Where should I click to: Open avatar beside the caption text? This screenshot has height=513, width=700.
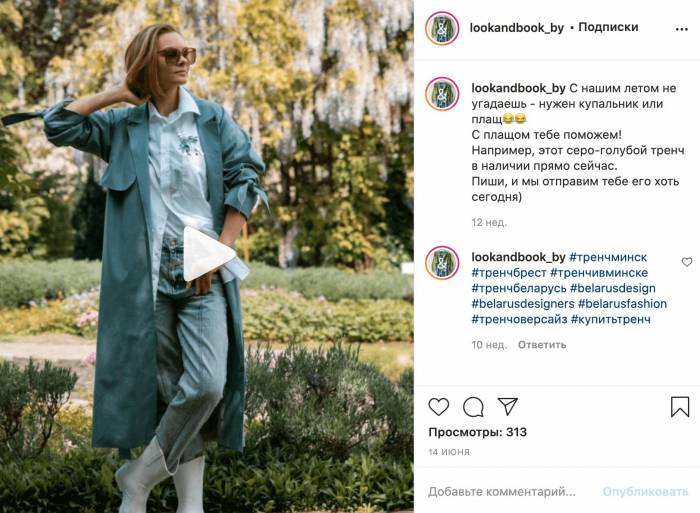click(x=442, y=94)
